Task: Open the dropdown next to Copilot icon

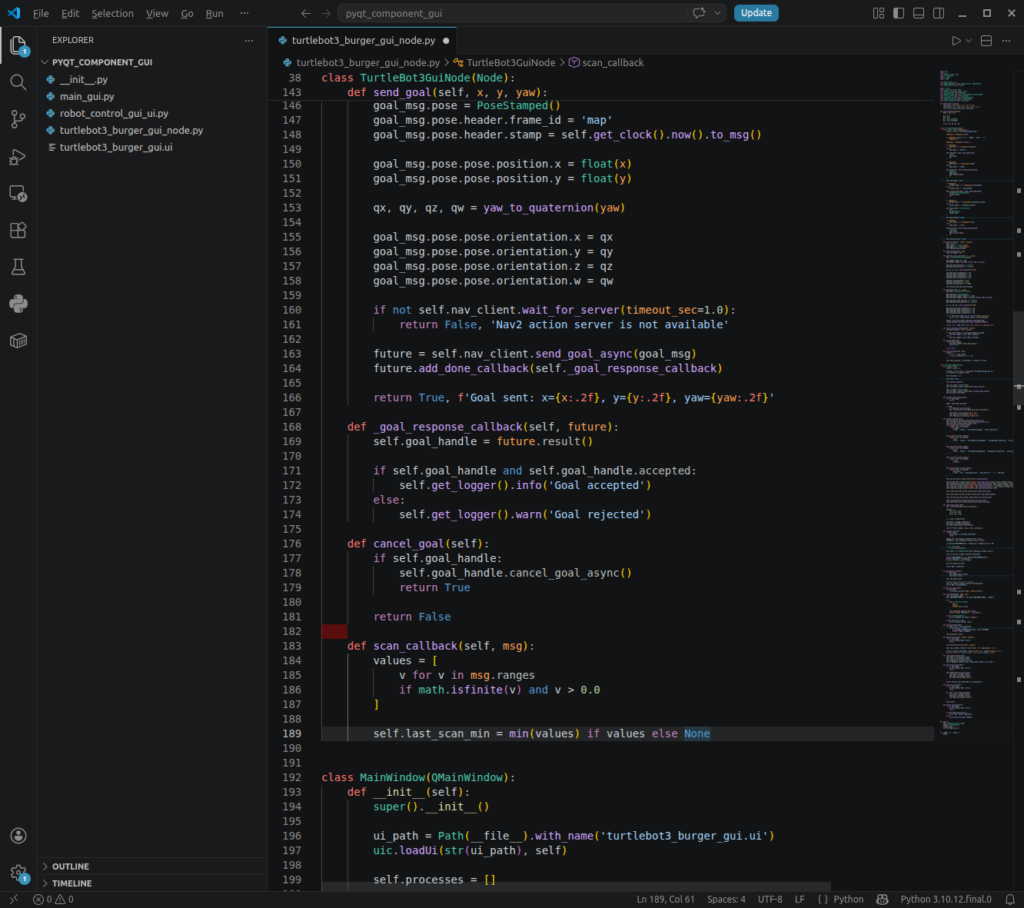Action: point(718,13)
